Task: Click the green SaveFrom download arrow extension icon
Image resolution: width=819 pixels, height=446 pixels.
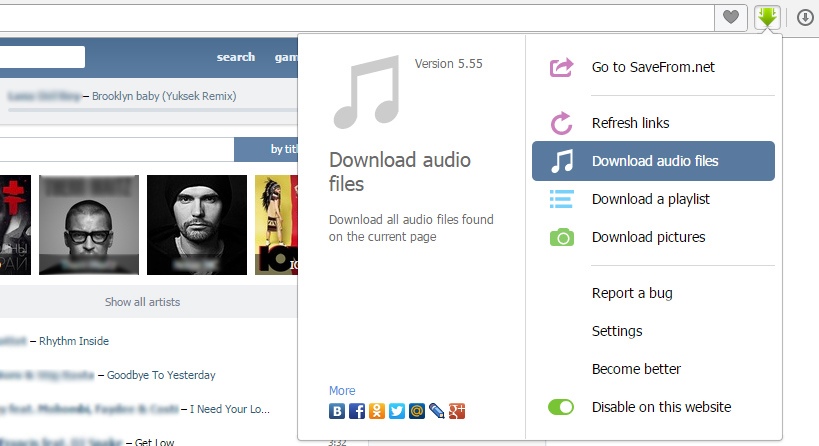Action: point(767,17)
